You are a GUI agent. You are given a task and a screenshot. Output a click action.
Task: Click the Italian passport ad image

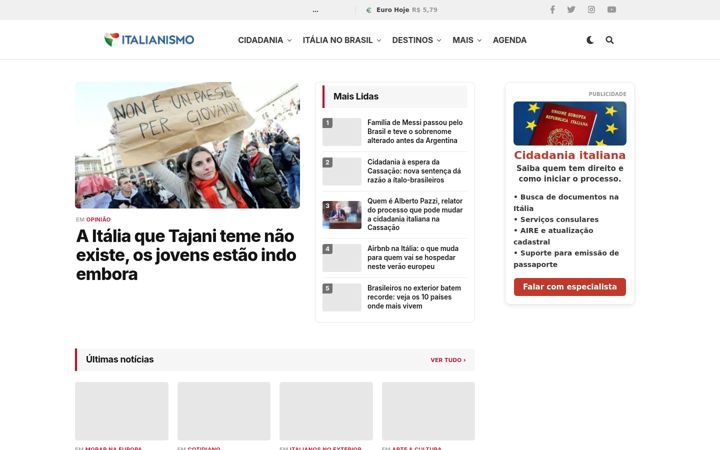click(570, 124)
